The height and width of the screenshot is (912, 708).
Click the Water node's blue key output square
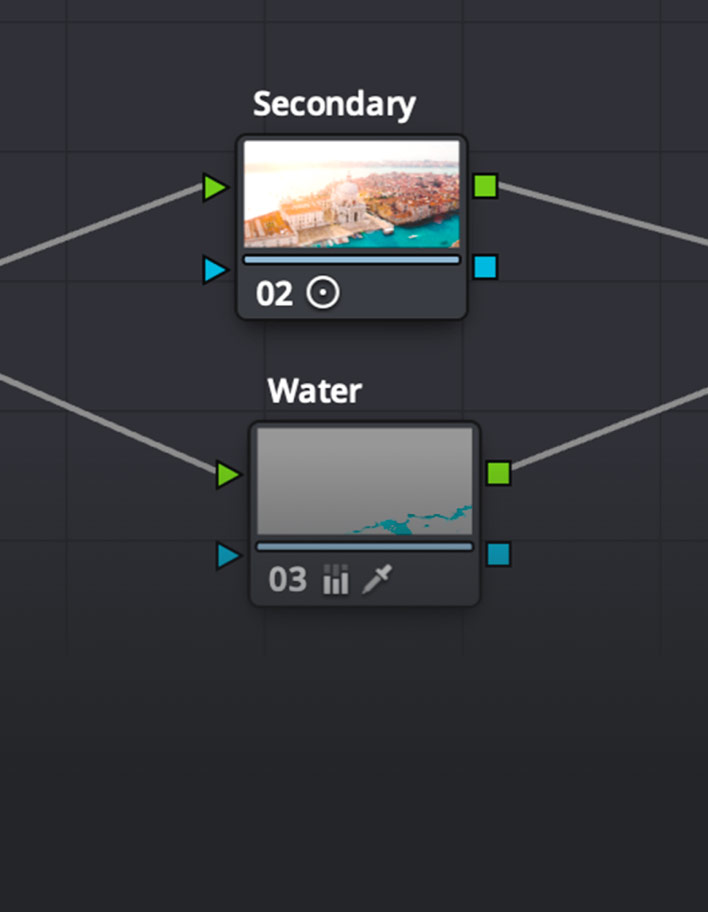click(x=498, y=554)
